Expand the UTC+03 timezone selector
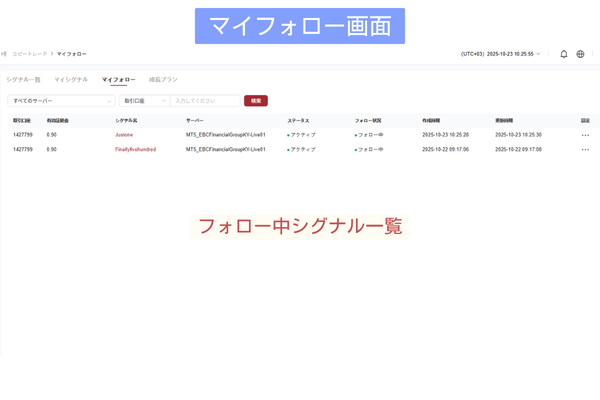This screenshot has height=400, width=600. [500, 54]
